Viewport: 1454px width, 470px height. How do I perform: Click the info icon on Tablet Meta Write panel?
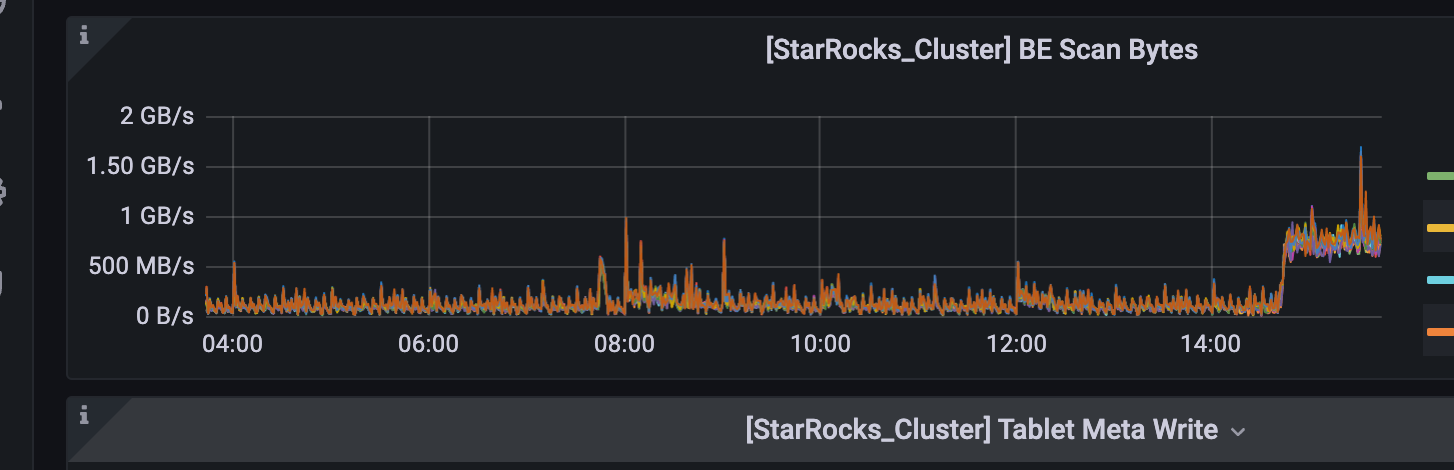(84, 414)
